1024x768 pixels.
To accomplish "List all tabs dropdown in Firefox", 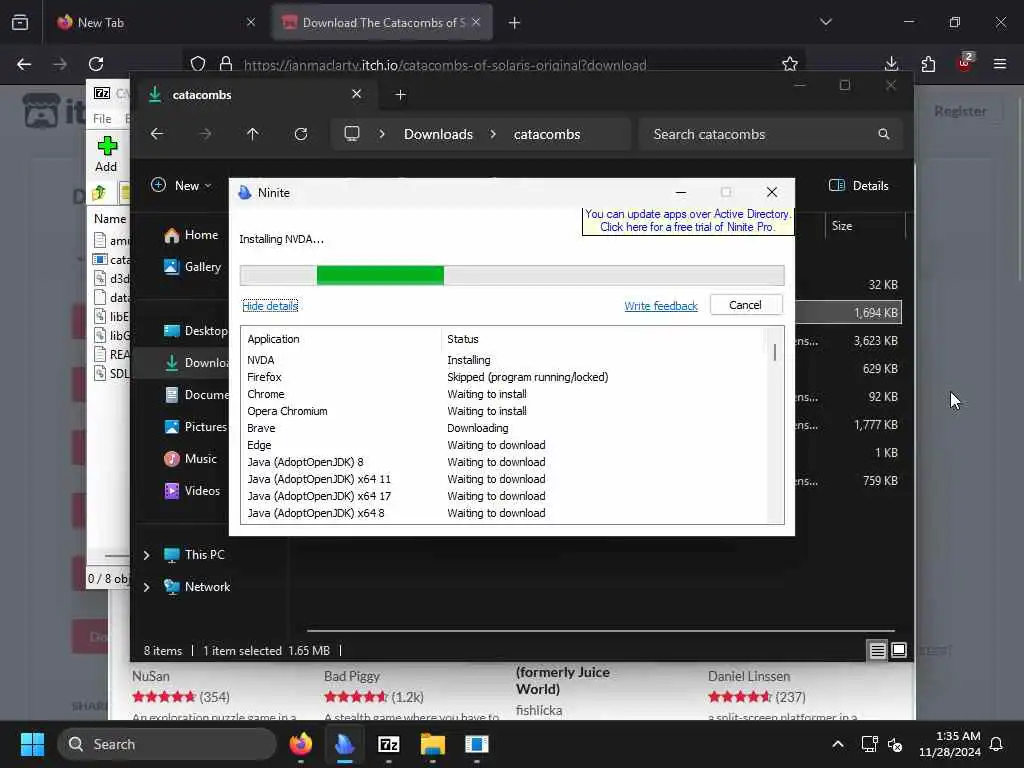I will (x=825, y=22).
